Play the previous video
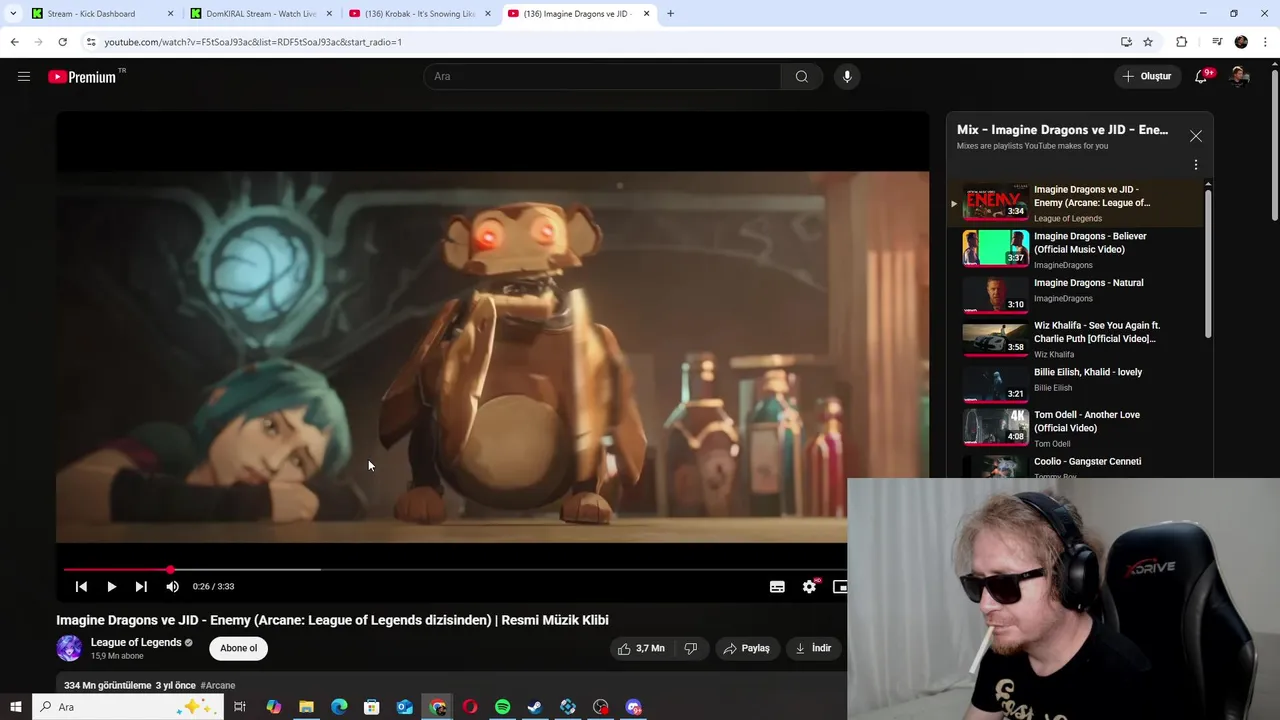This screenshot has height=720, width=1280. coord(81,587)
